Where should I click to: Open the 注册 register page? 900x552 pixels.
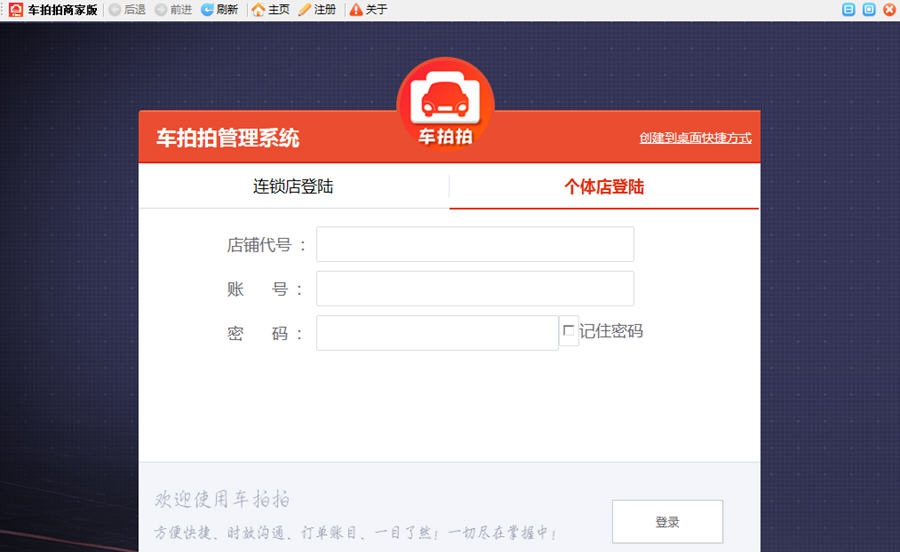click(x=317, y=9)
